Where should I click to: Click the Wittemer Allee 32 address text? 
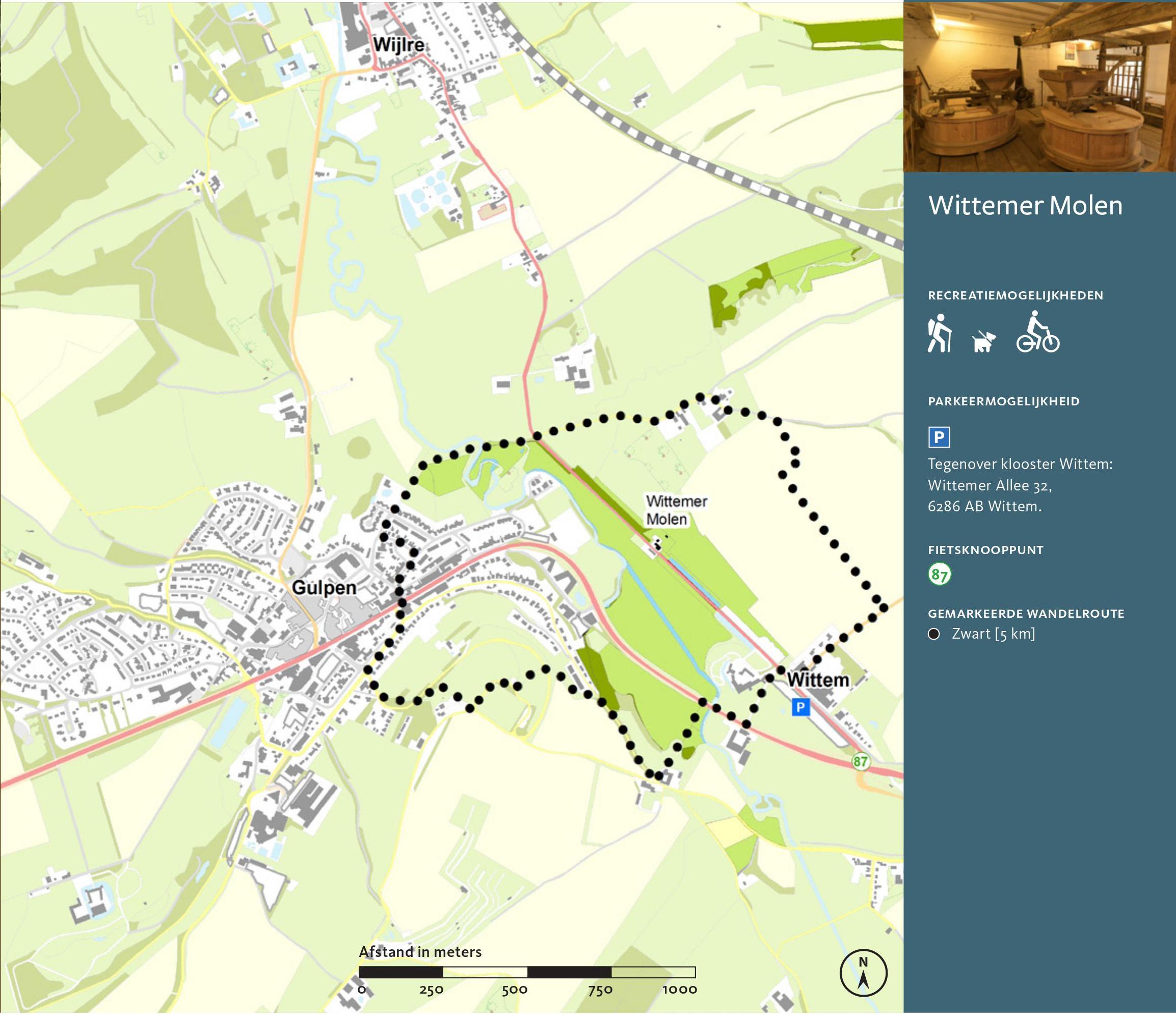[990, 486]
